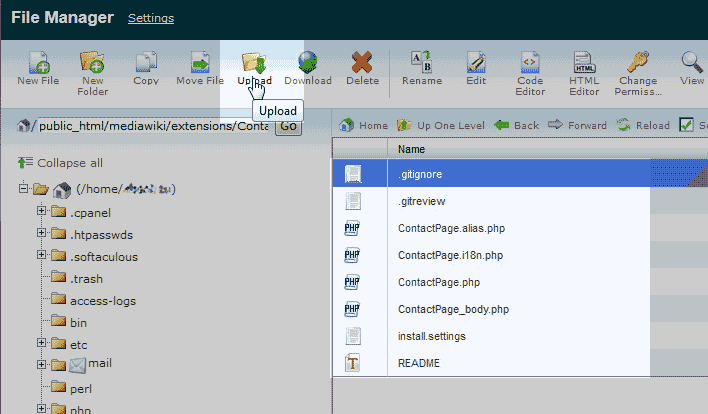The width and height of the screenshot is (708, 414).
Task: Expand the .cpanel folder tree node
Action: (x=42, y=211)
